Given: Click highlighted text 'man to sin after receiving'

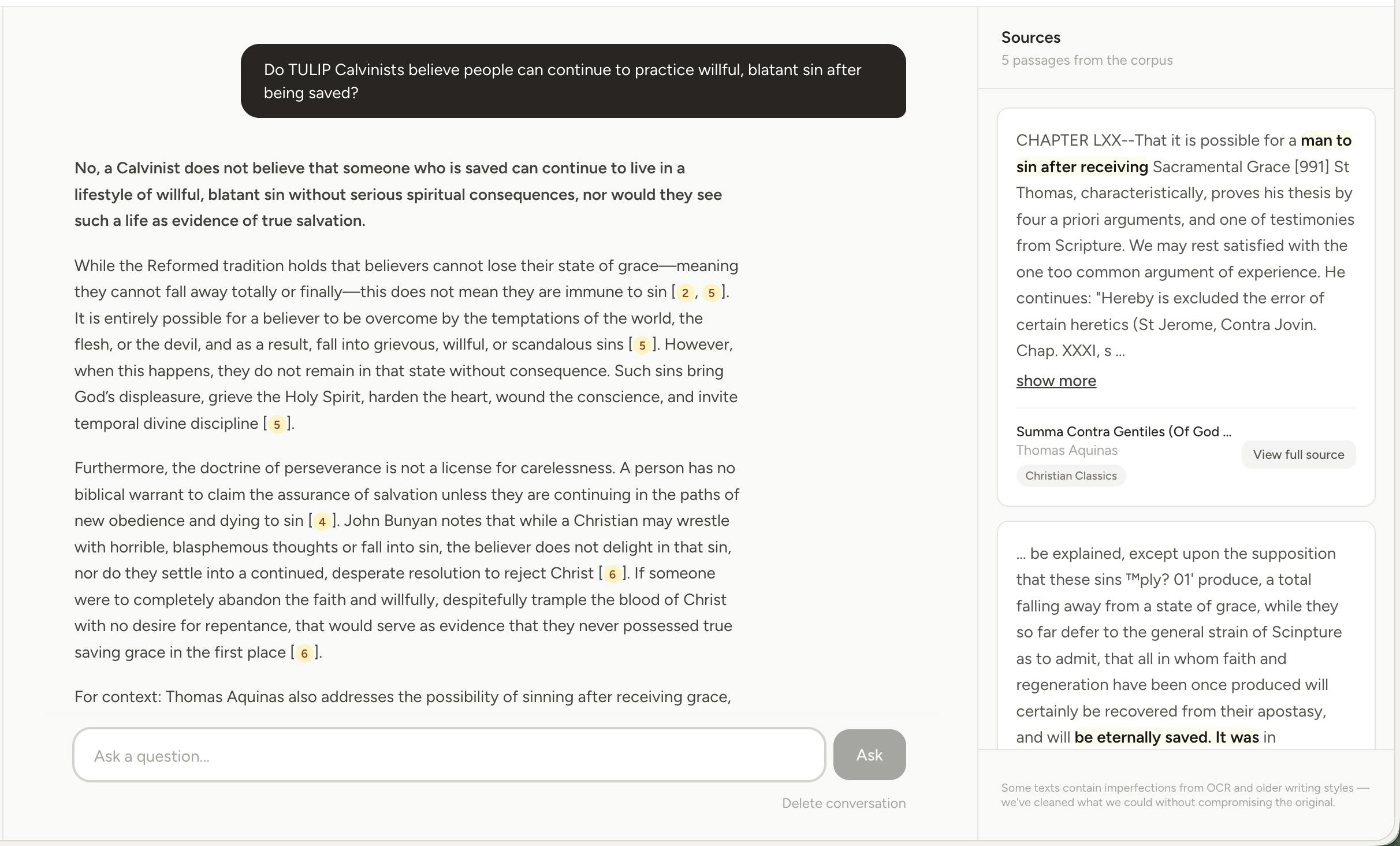Looking at the screenshot, I should click(1184, 154).
